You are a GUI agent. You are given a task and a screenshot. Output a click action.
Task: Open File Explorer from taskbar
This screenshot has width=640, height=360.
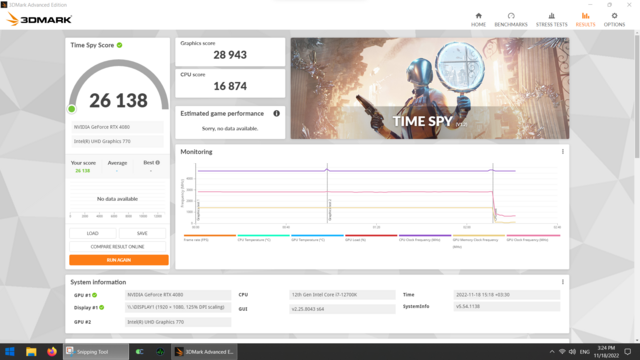(31, 351)
